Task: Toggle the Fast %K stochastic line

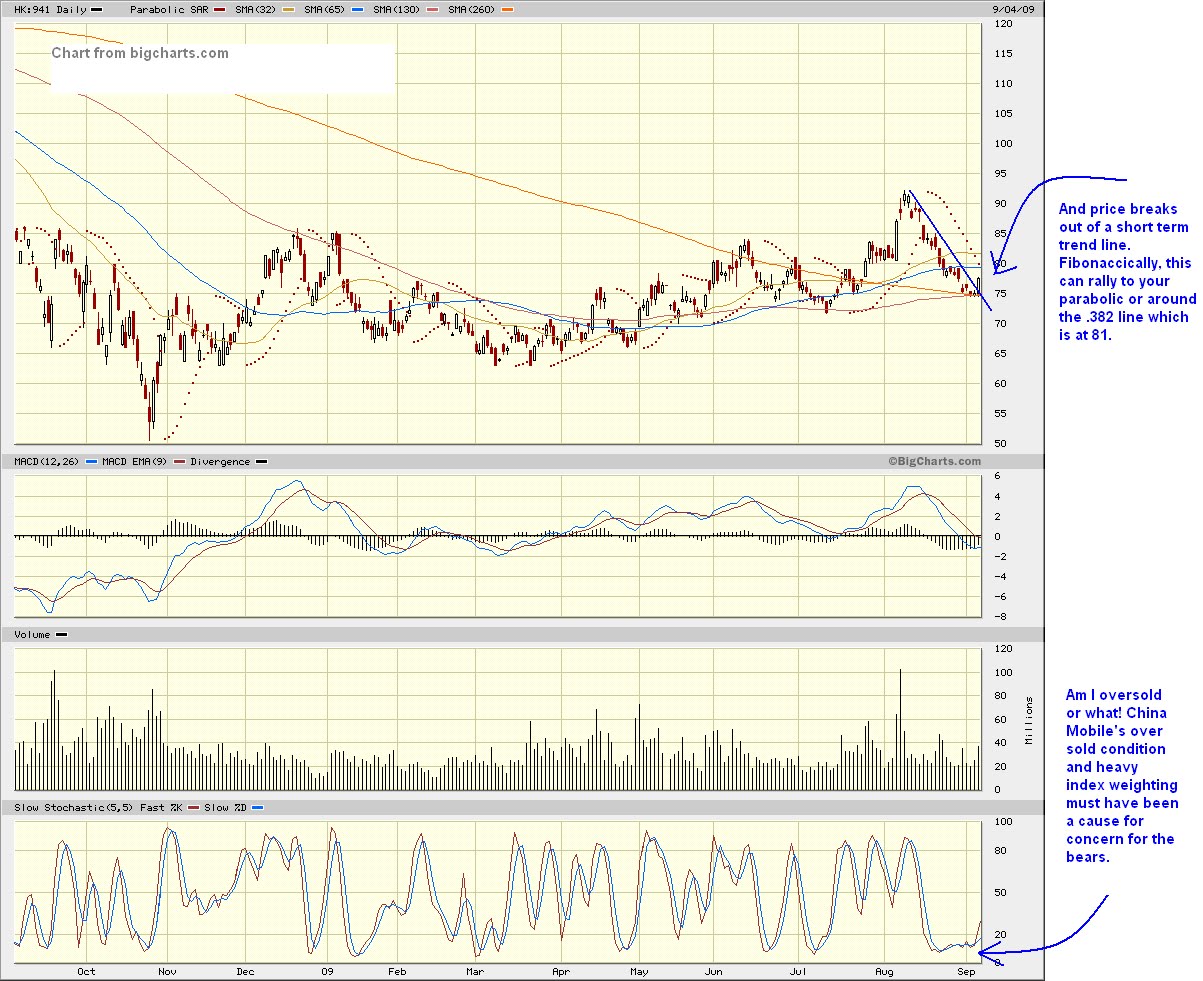Action: pyautogui.click(x=193, y=805)
